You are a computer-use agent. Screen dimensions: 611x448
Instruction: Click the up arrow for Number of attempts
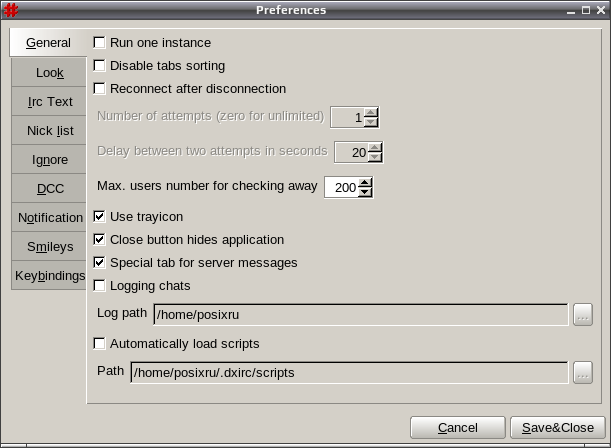[x=371, y=112]
